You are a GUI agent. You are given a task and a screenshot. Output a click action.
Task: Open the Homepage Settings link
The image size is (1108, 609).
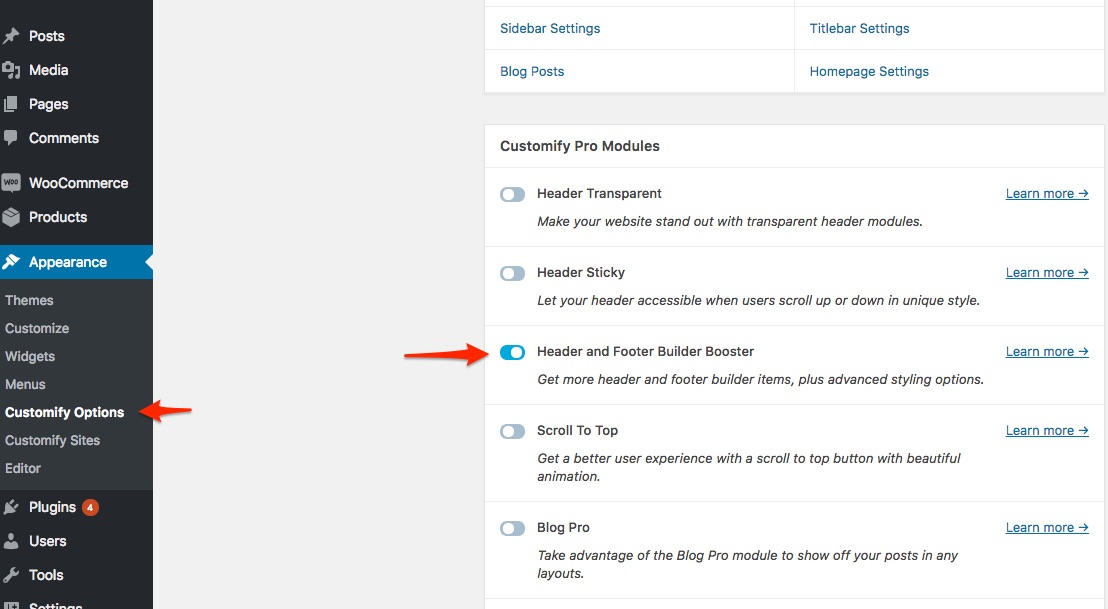[x=869, y=71]
